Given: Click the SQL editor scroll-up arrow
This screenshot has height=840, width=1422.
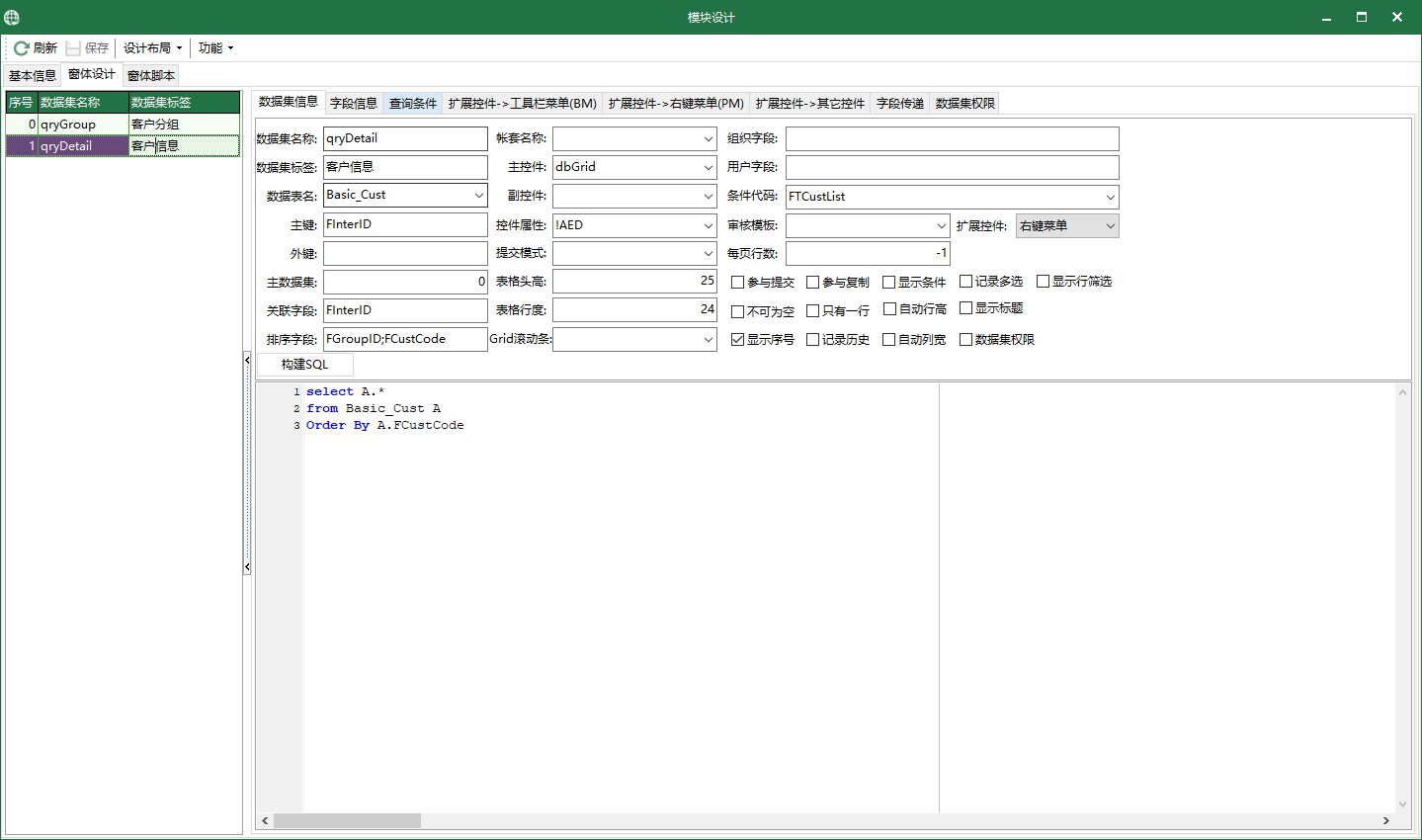Looking at the screenshot, I should pyautogui.click(x=1402, y=392).
